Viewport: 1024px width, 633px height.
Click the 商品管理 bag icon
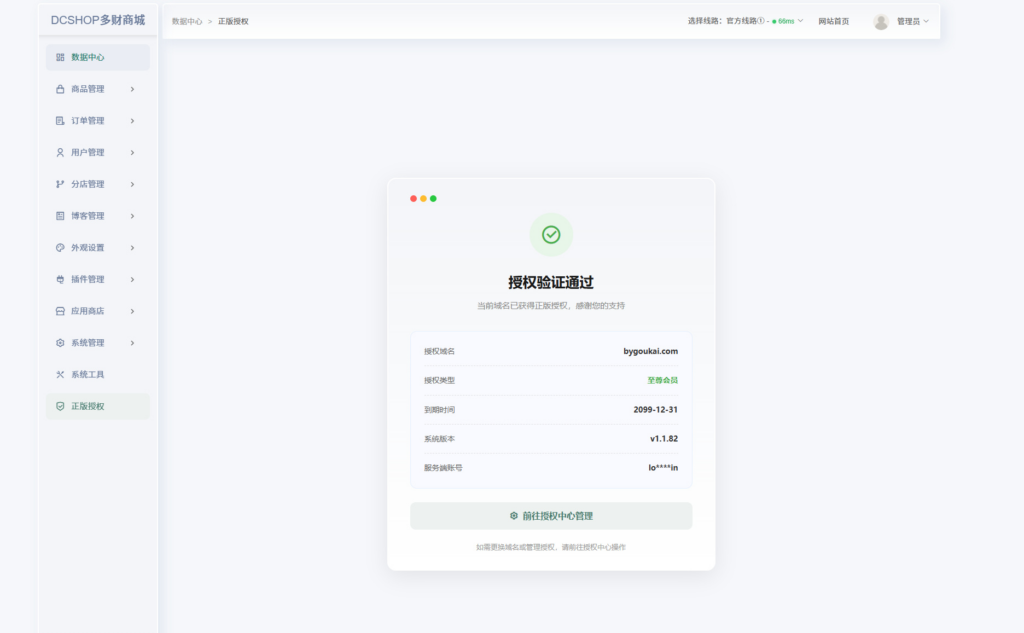pos(60,89)
